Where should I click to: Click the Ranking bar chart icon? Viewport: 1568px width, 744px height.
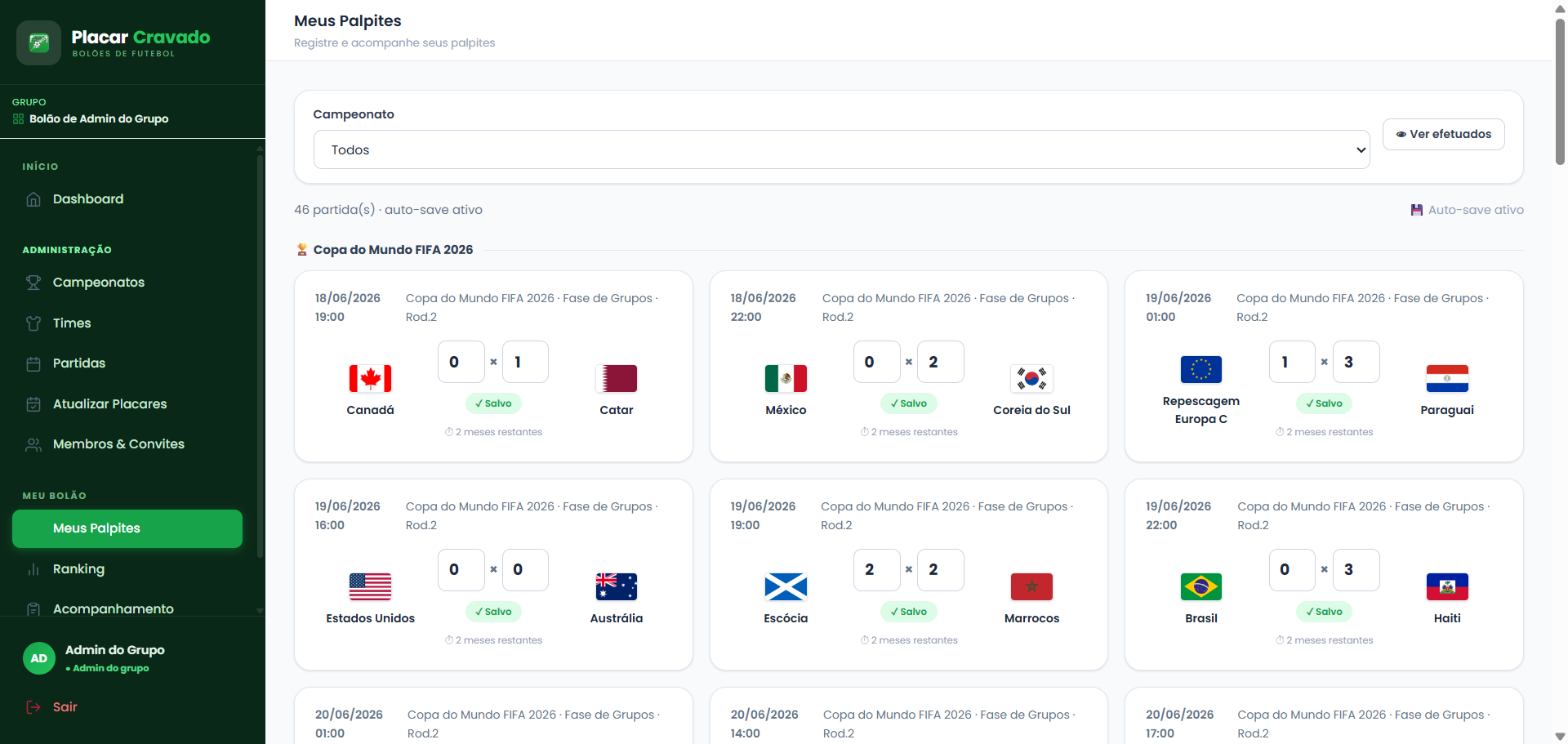click(33, 569)
